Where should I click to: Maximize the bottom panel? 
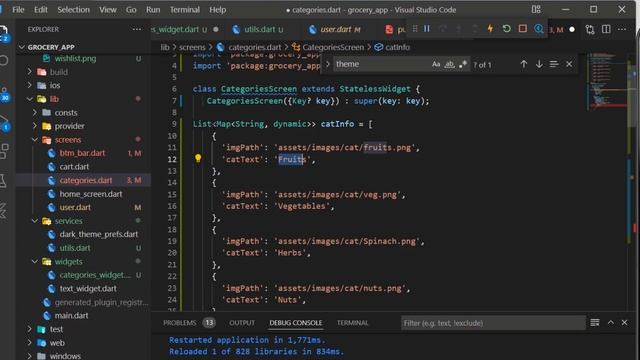[x=611, y=322]
